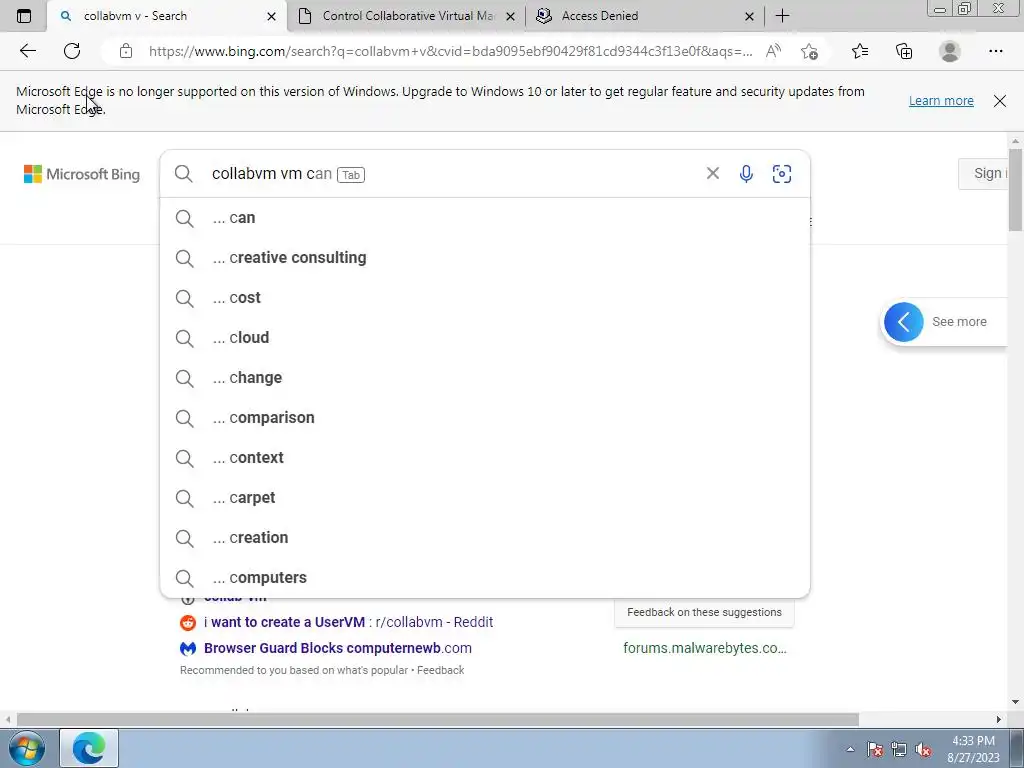Click the scroll right arrow

point(999,720)
